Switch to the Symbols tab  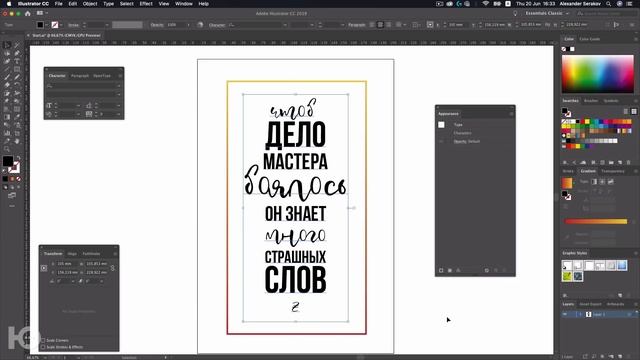pyautogui.click(x=611, y=101)
